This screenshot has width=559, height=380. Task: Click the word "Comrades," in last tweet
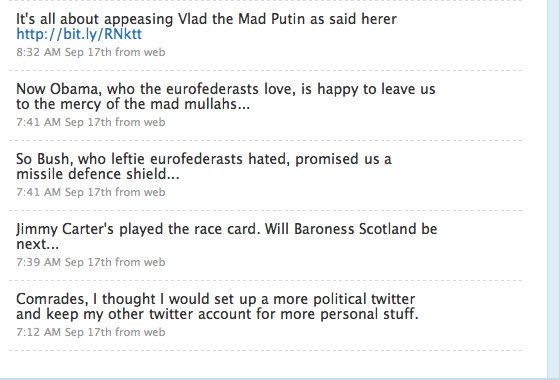52,299
